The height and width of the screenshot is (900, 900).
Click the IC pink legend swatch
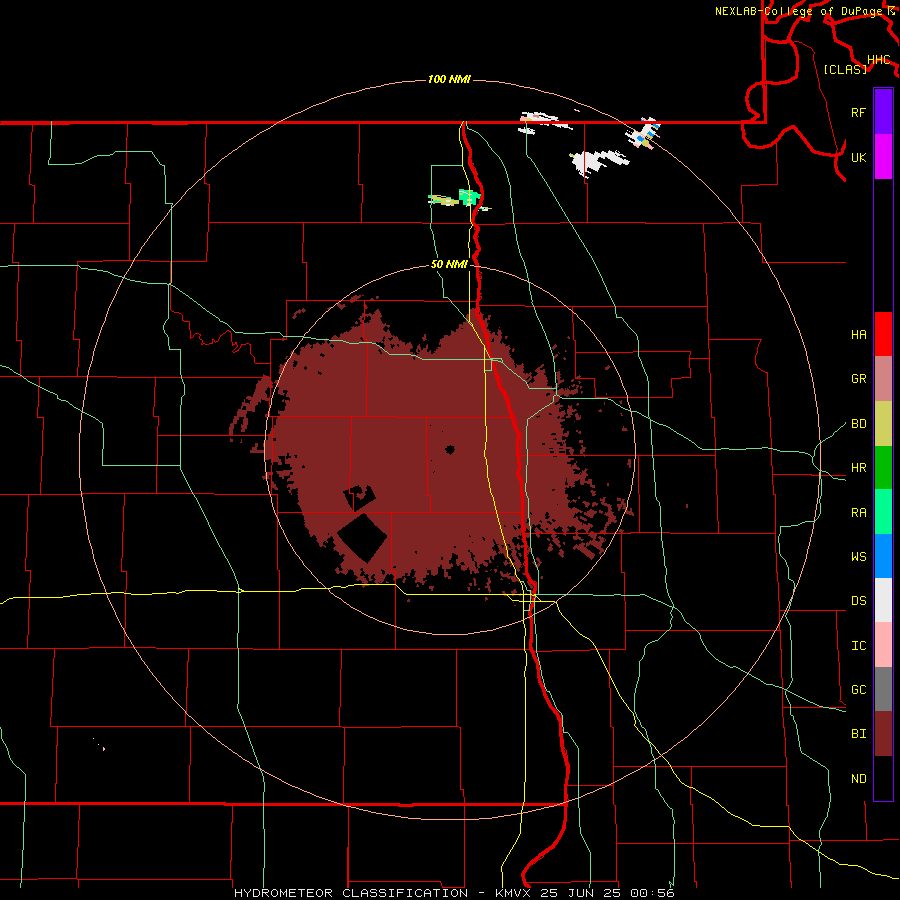[x=883, y=645]
